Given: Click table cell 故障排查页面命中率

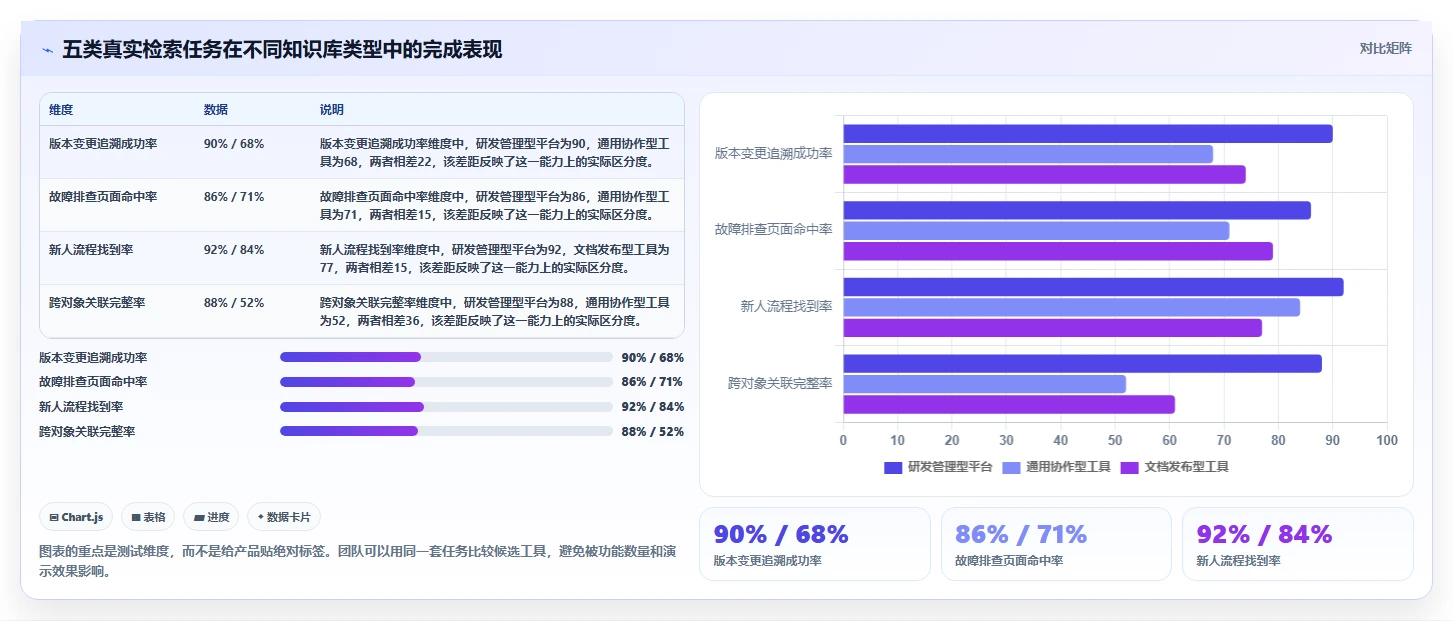Looking at the screenshot, I should click(x=103, y=197).
